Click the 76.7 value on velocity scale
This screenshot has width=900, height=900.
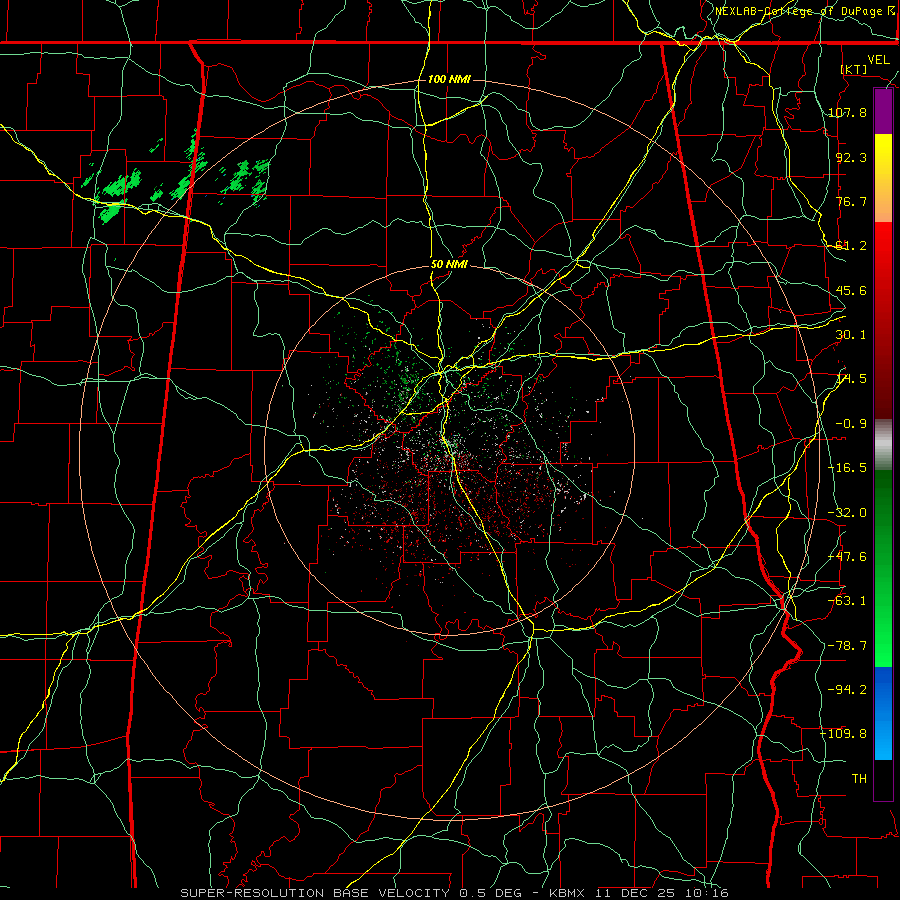pos(851,201)
